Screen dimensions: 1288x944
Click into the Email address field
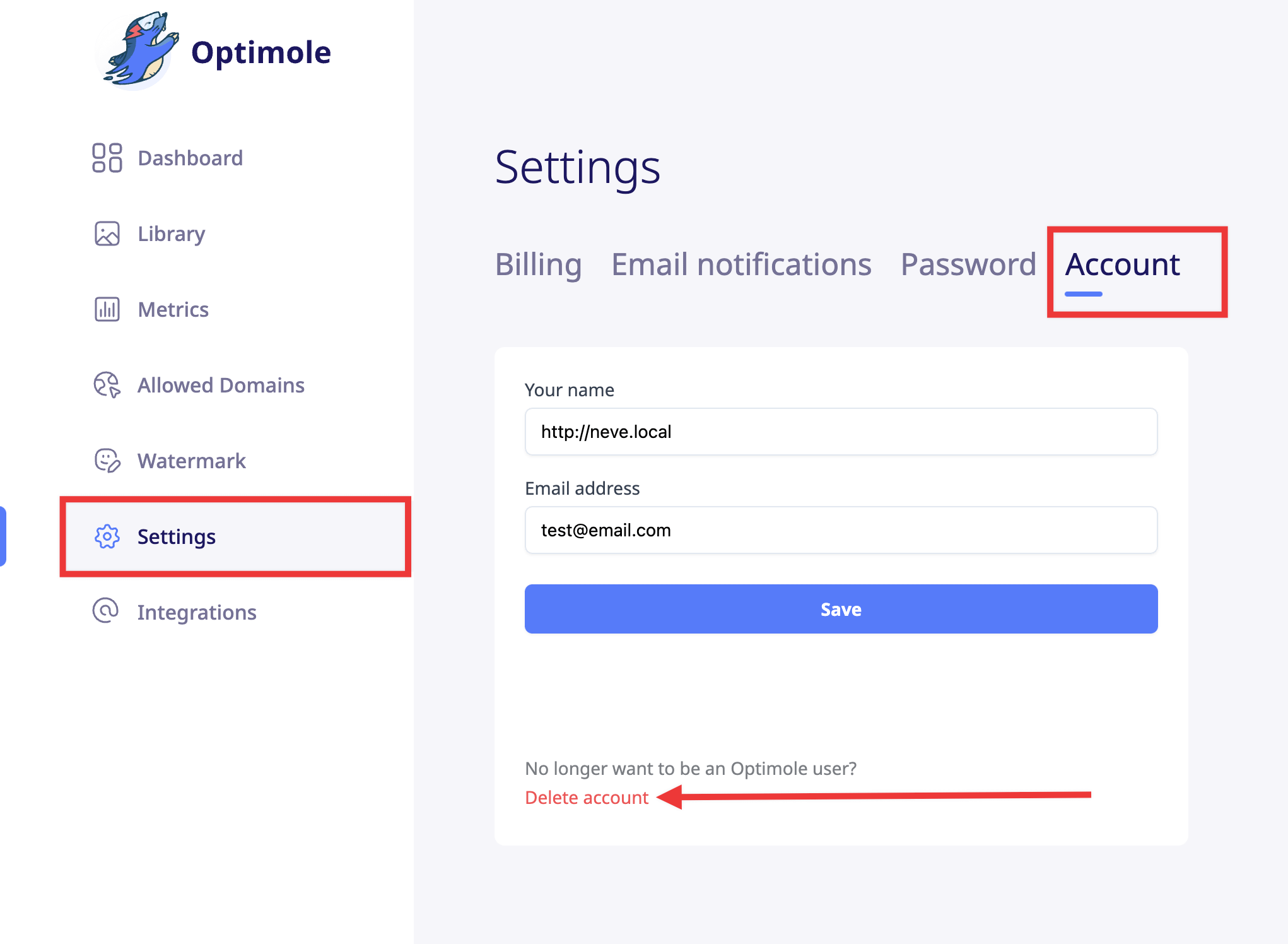841,530
